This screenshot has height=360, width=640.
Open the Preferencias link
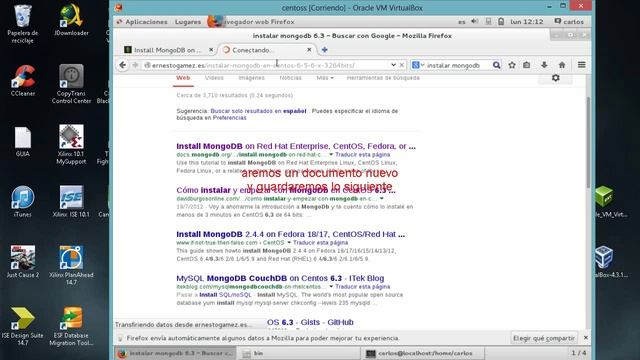229,118
